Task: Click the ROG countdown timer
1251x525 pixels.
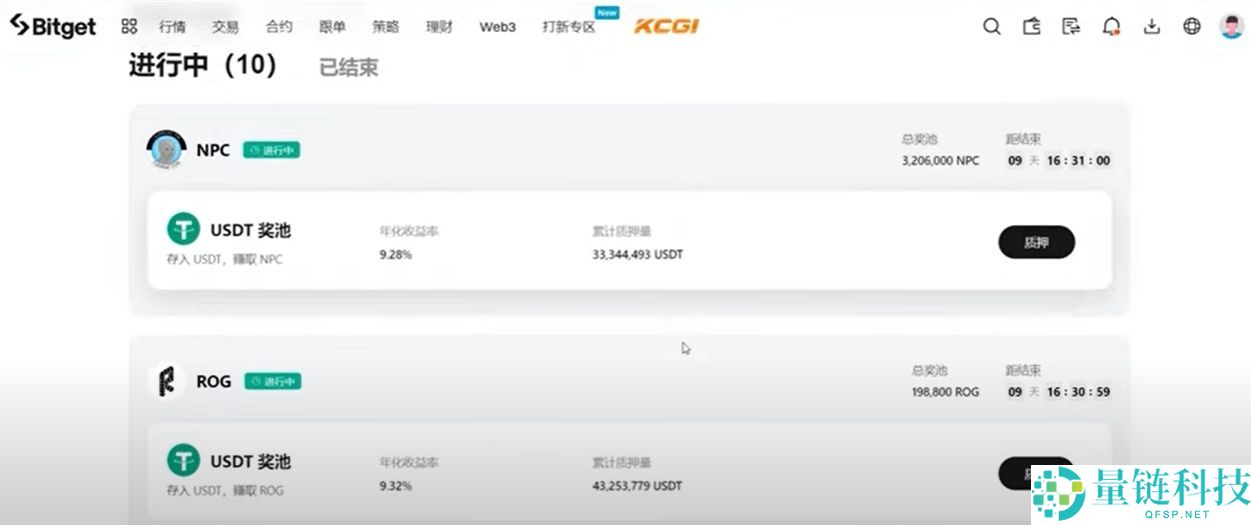Action: (x=1058, y=392)
